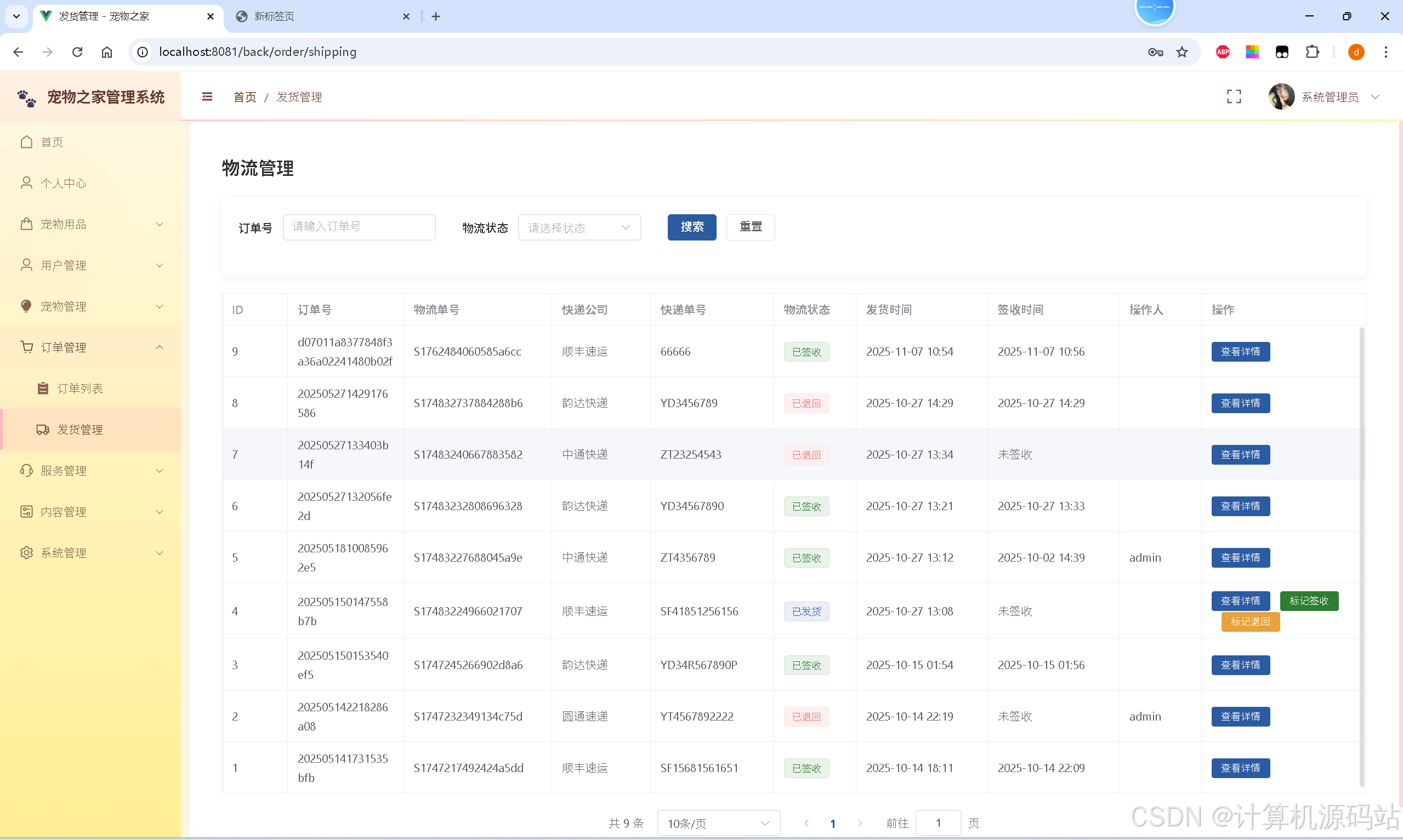
Task: Open the 系统管理员 user dropdown arrow
Action: [x=1375, y=97]
